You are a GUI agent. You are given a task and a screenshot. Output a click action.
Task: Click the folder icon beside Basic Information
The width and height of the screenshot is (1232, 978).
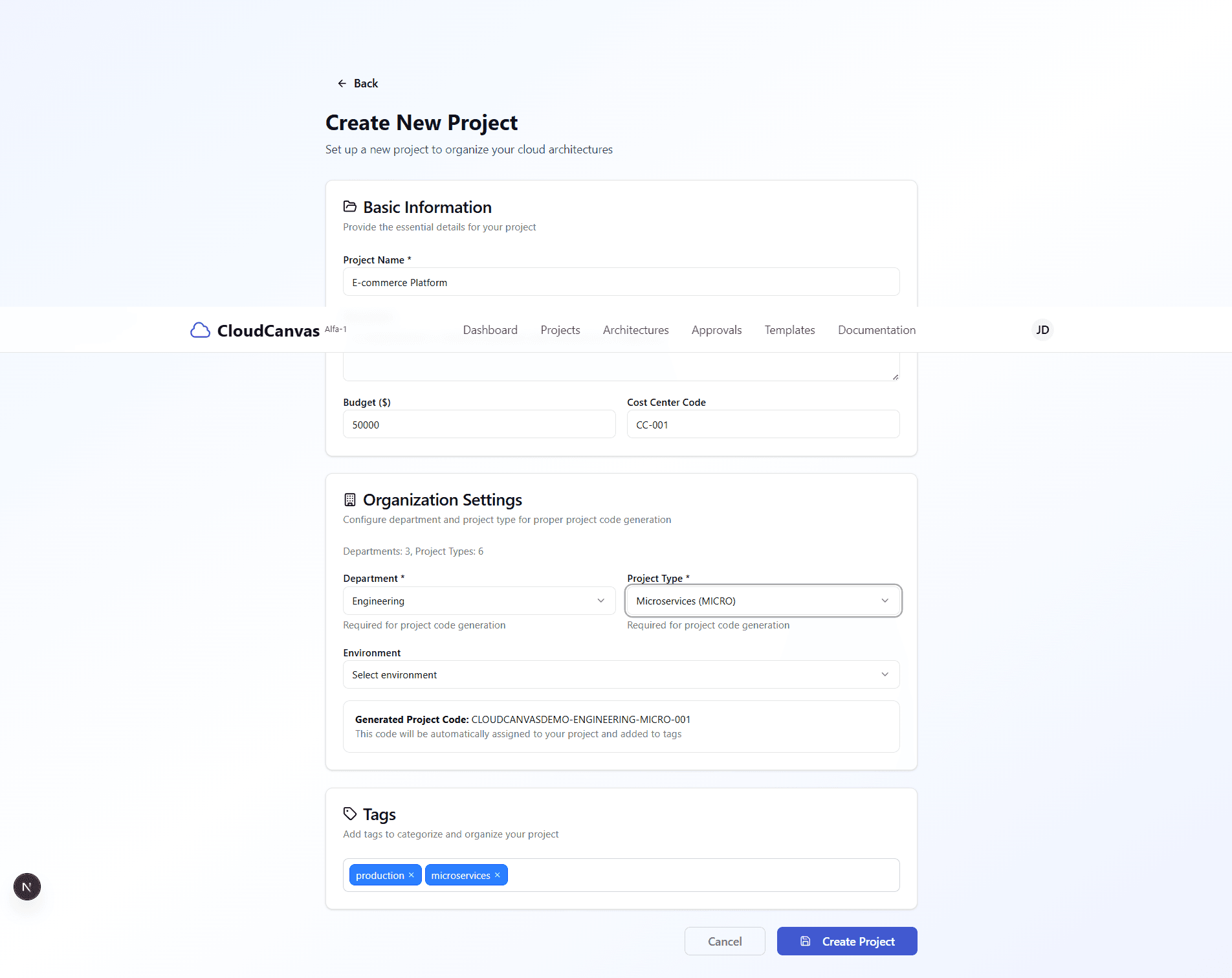tap(350, 206)
